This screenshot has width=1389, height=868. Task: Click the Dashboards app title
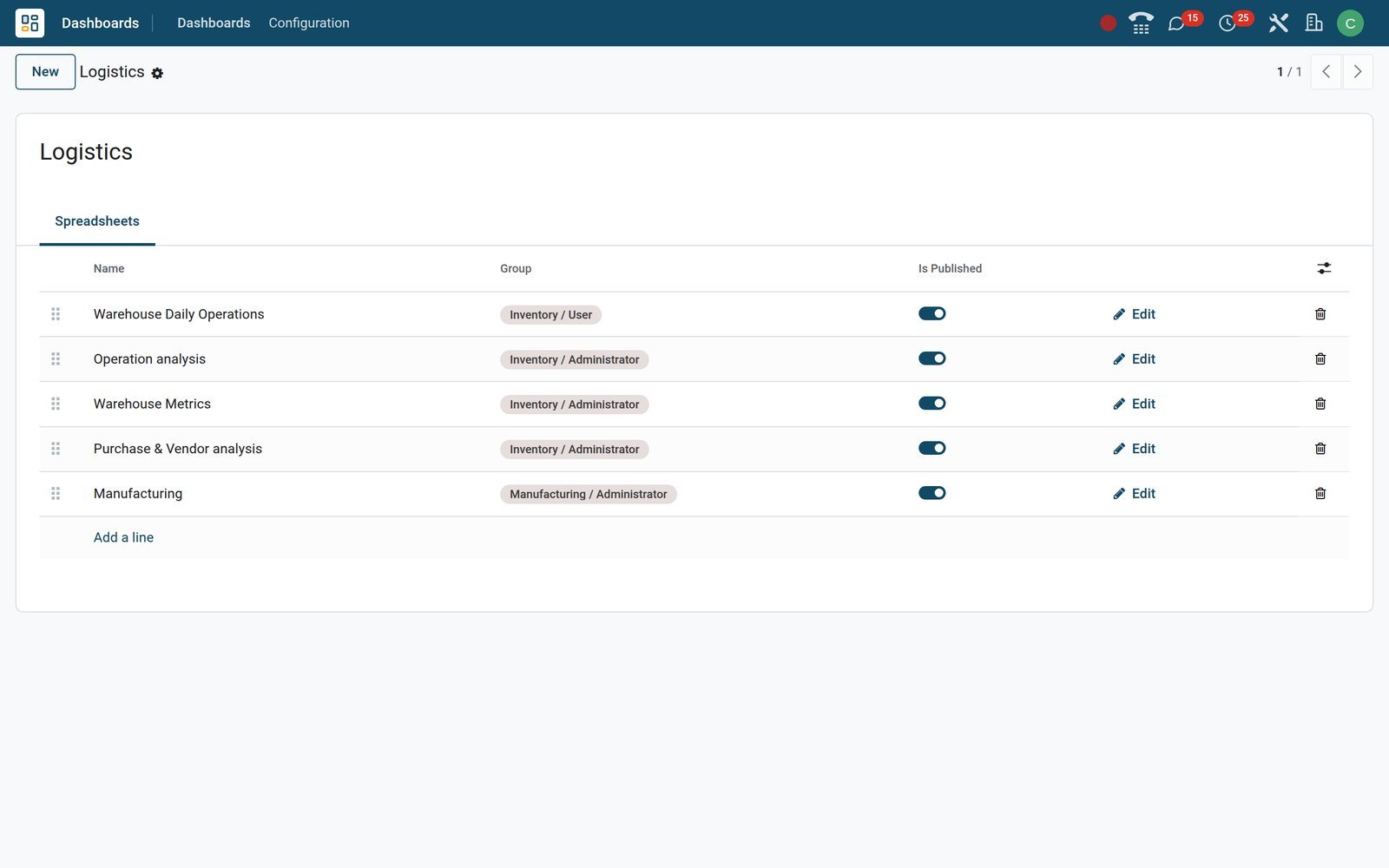[100, 23]
